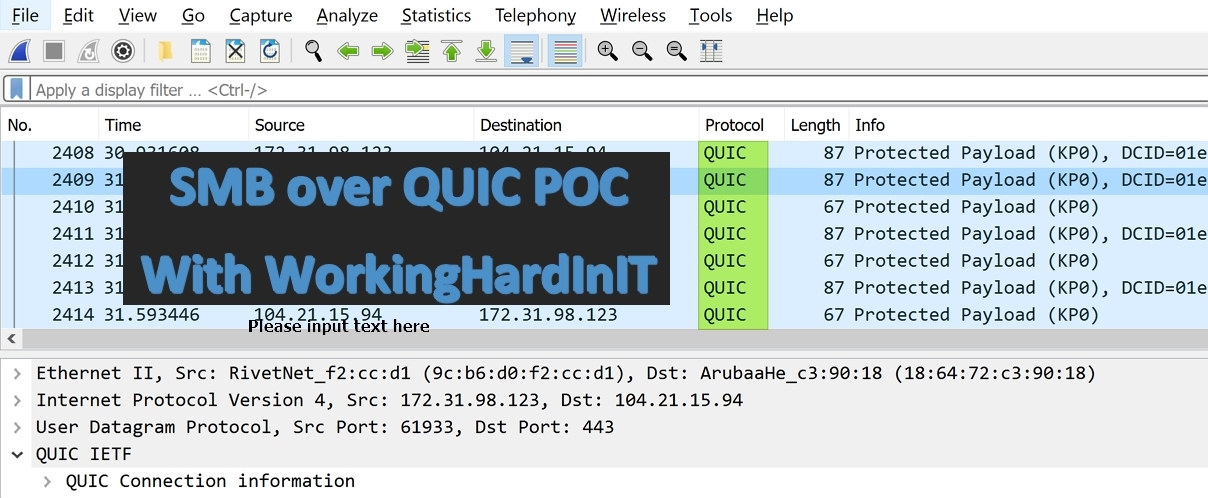Collapse the QUIC IETF section
This screenshot has width=1208, height=498.
[17, 454]
